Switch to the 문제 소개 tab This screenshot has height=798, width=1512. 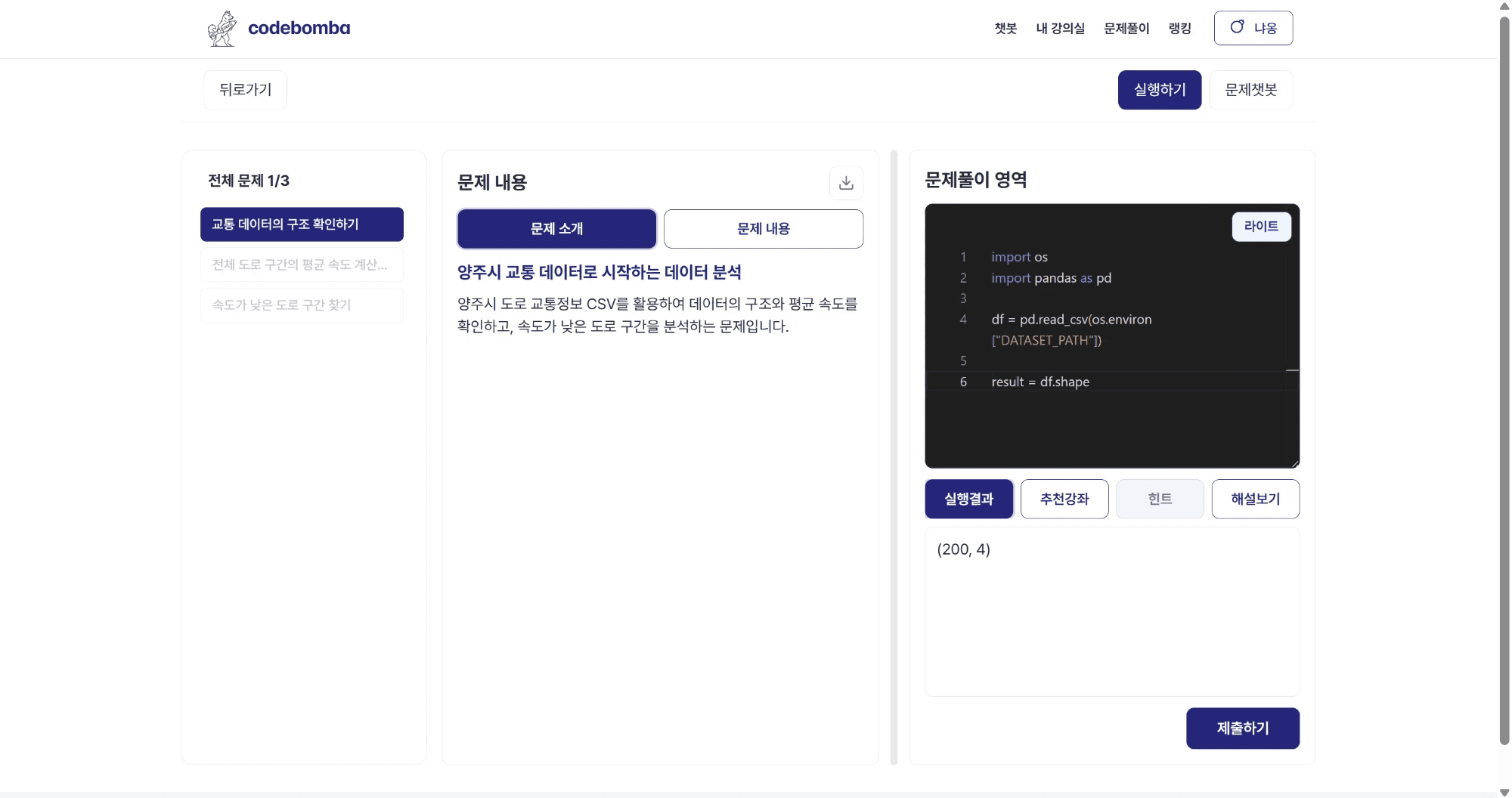pos(556,229)
